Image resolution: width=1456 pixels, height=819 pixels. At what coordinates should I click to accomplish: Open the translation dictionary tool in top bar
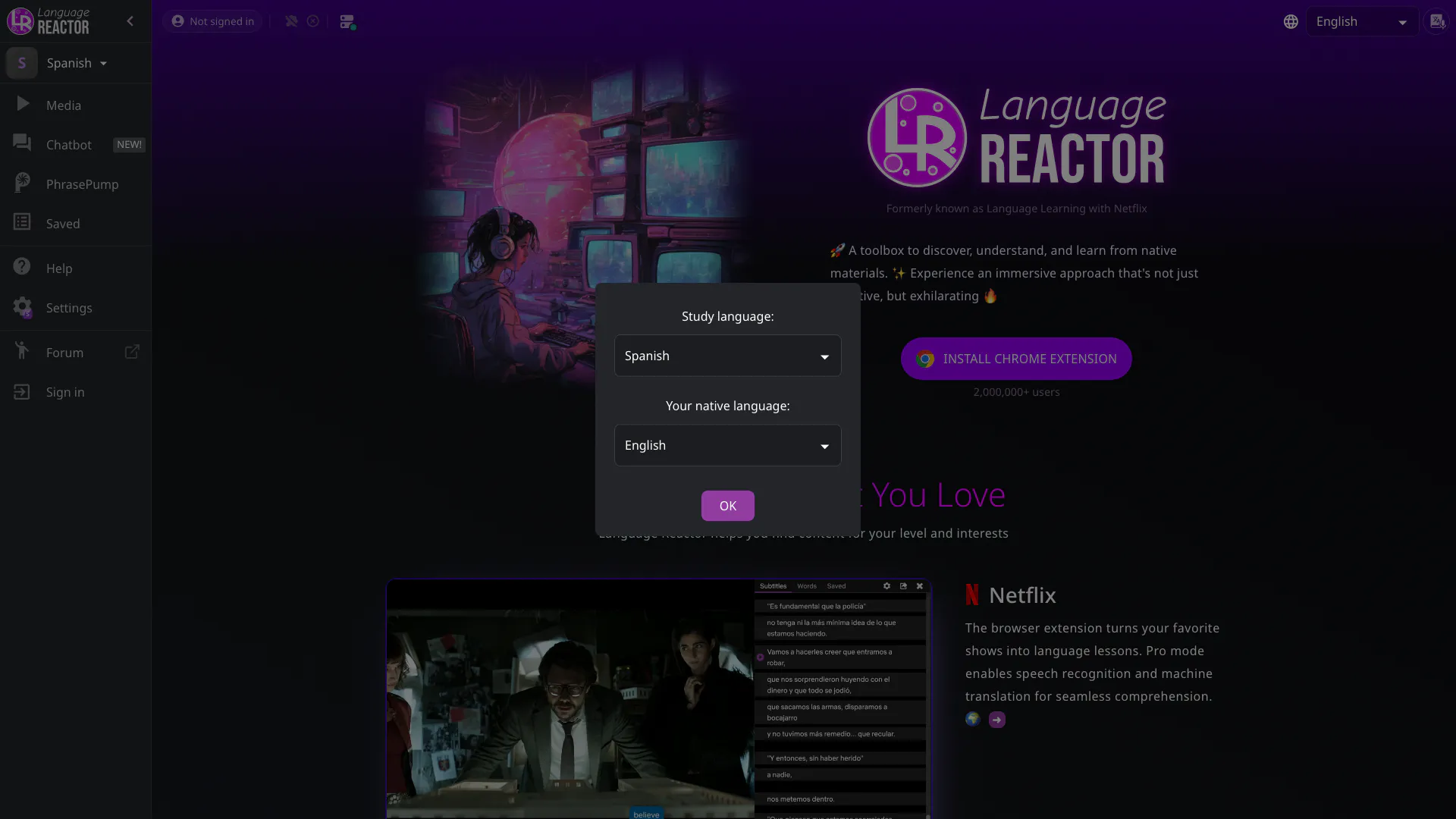(x=1437, y=21)
